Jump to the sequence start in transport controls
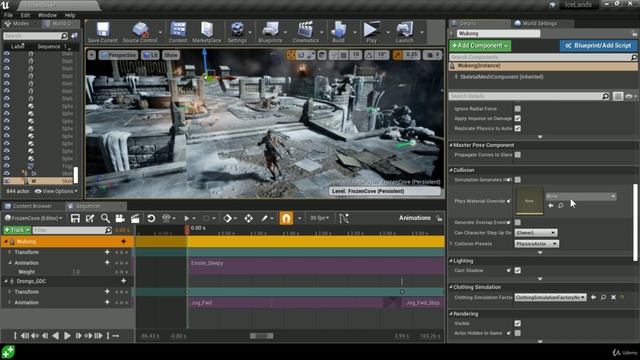640x360 pixels. (x=16, y=336)
